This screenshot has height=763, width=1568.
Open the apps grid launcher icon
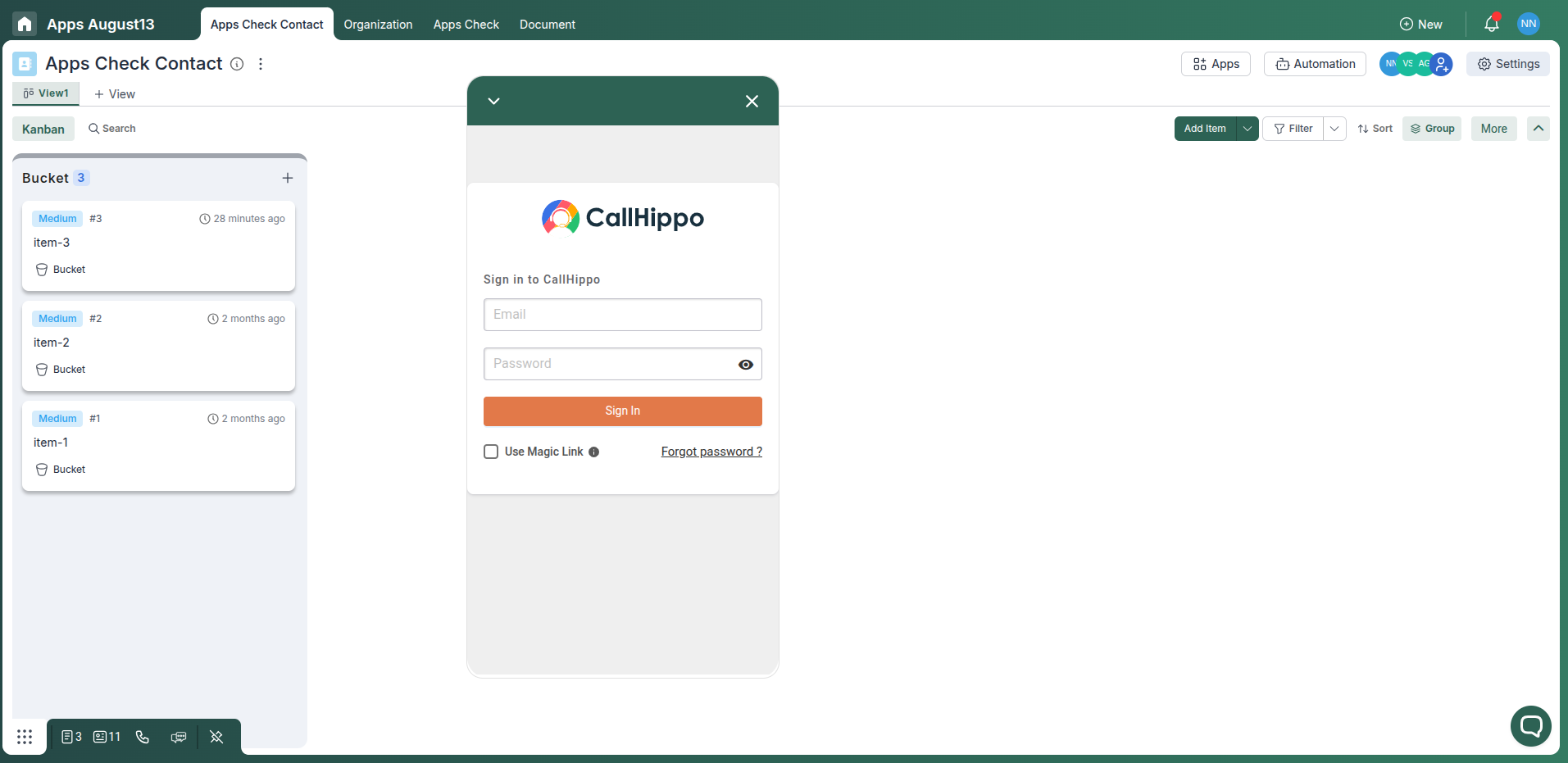coord(24,737)
